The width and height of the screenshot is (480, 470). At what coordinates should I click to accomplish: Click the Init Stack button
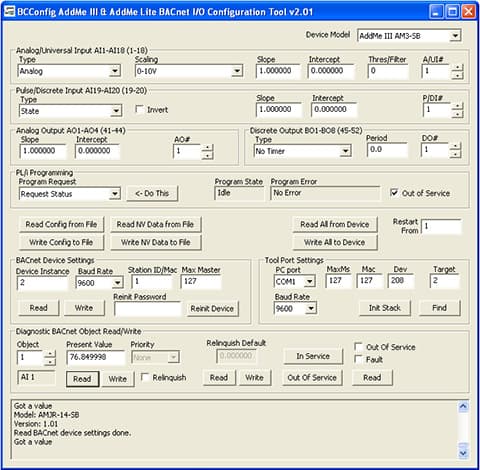coord(385,308)
